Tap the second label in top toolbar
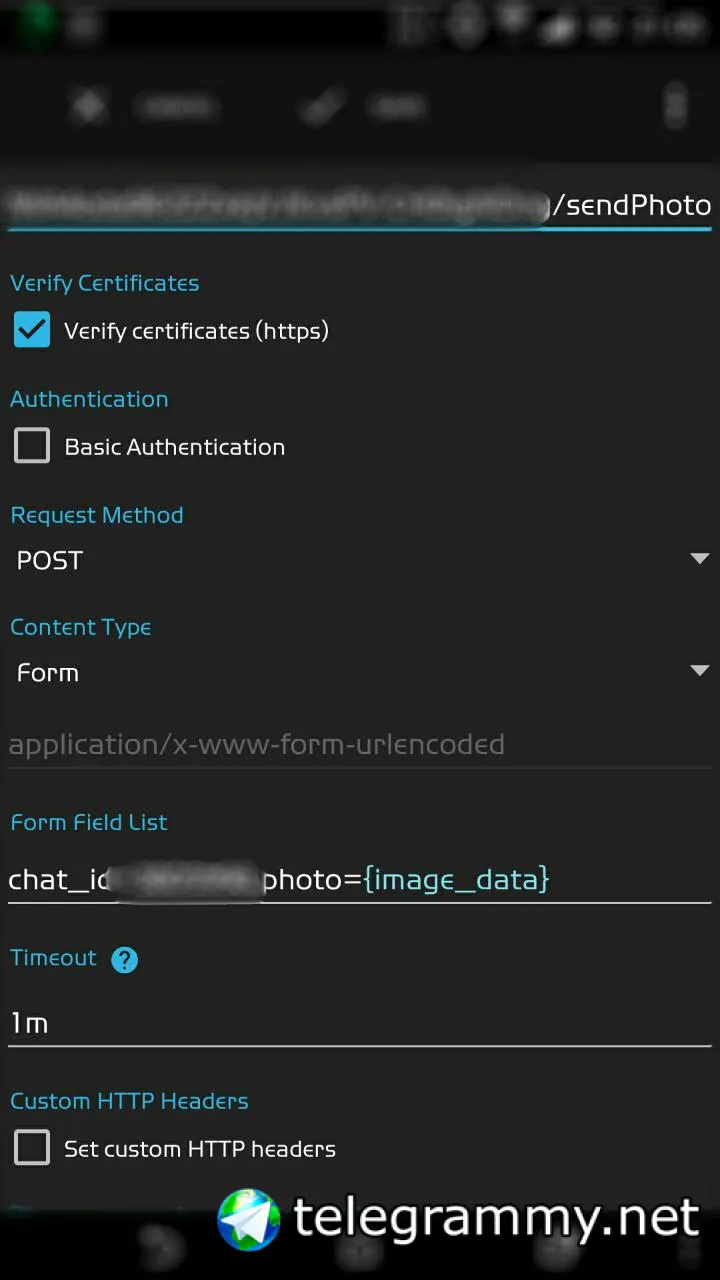This screenshot has width=720, height=1280. pos(397,106)
